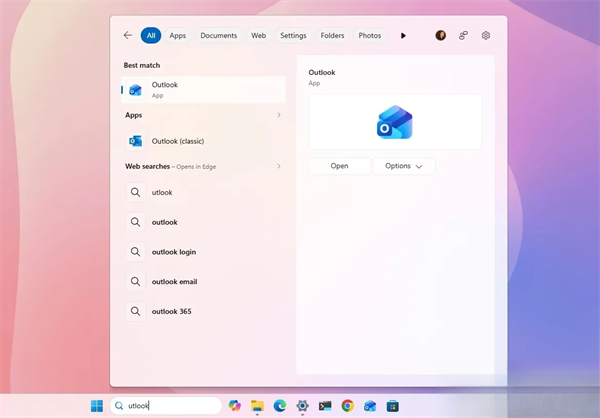Viewport: 600px width, 418px height.
Task: Click the search magnifier in taskbar box
Action: pyautogui.click(x=119, y=406)
